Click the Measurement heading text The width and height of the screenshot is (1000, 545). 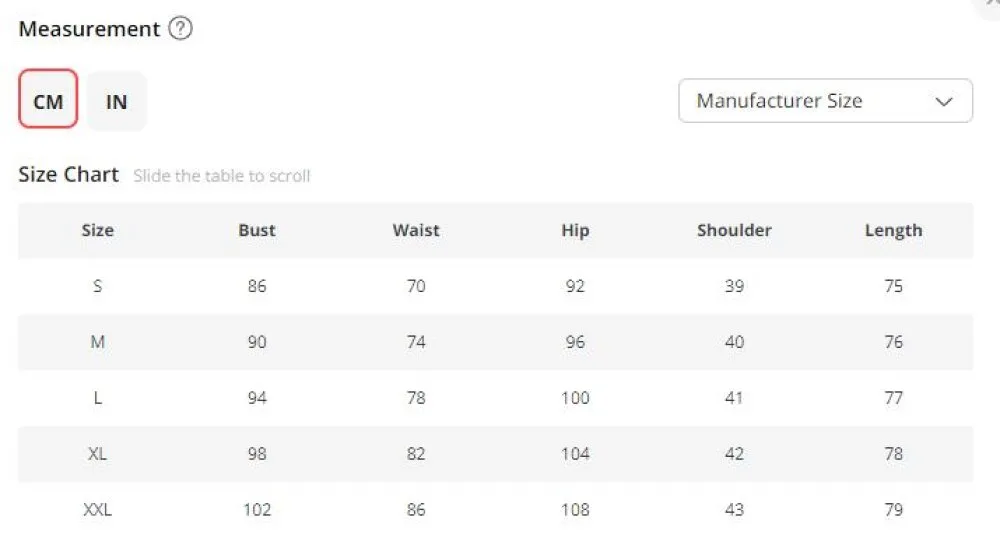tap(89, 29)
